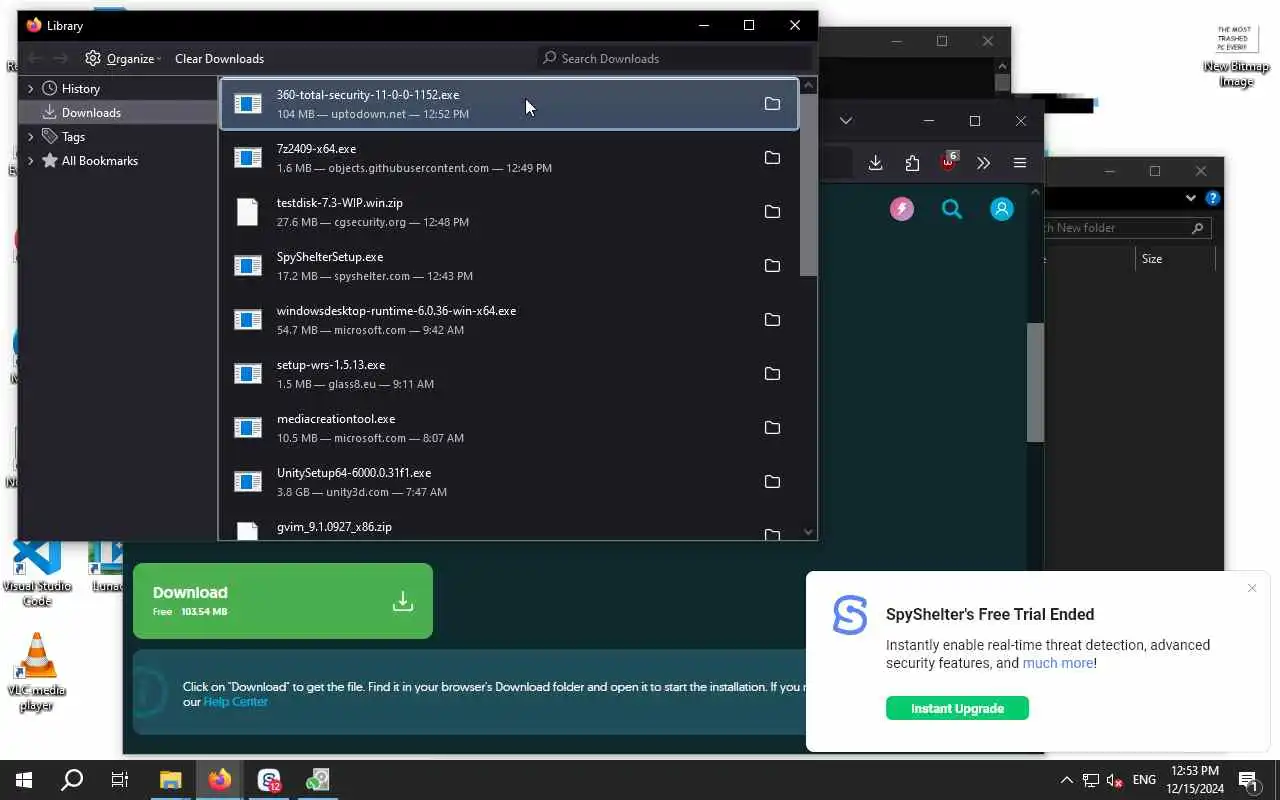This screenshot has height=800, width=1280.
Task: Open the much more link
Action: [x=1058, y=663]
